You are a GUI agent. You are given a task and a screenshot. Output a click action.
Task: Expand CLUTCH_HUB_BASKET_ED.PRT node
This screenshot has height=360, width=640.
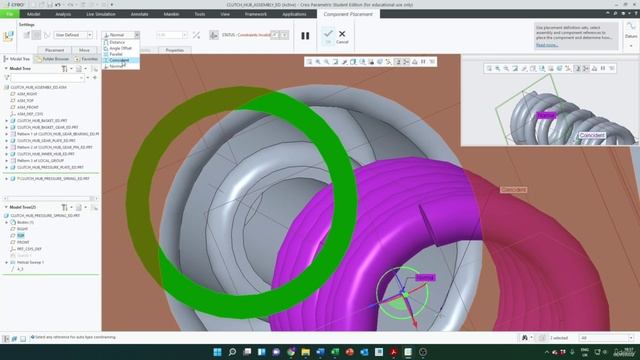[x=6, y=121]
